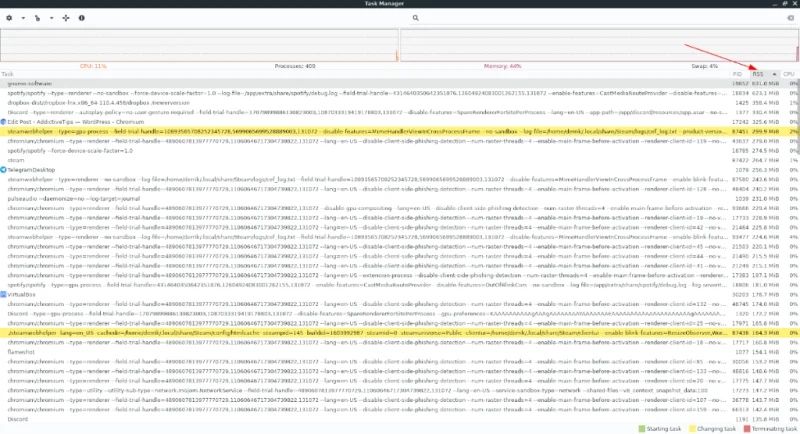Select the VirtualBox process row

pos(398,294)
